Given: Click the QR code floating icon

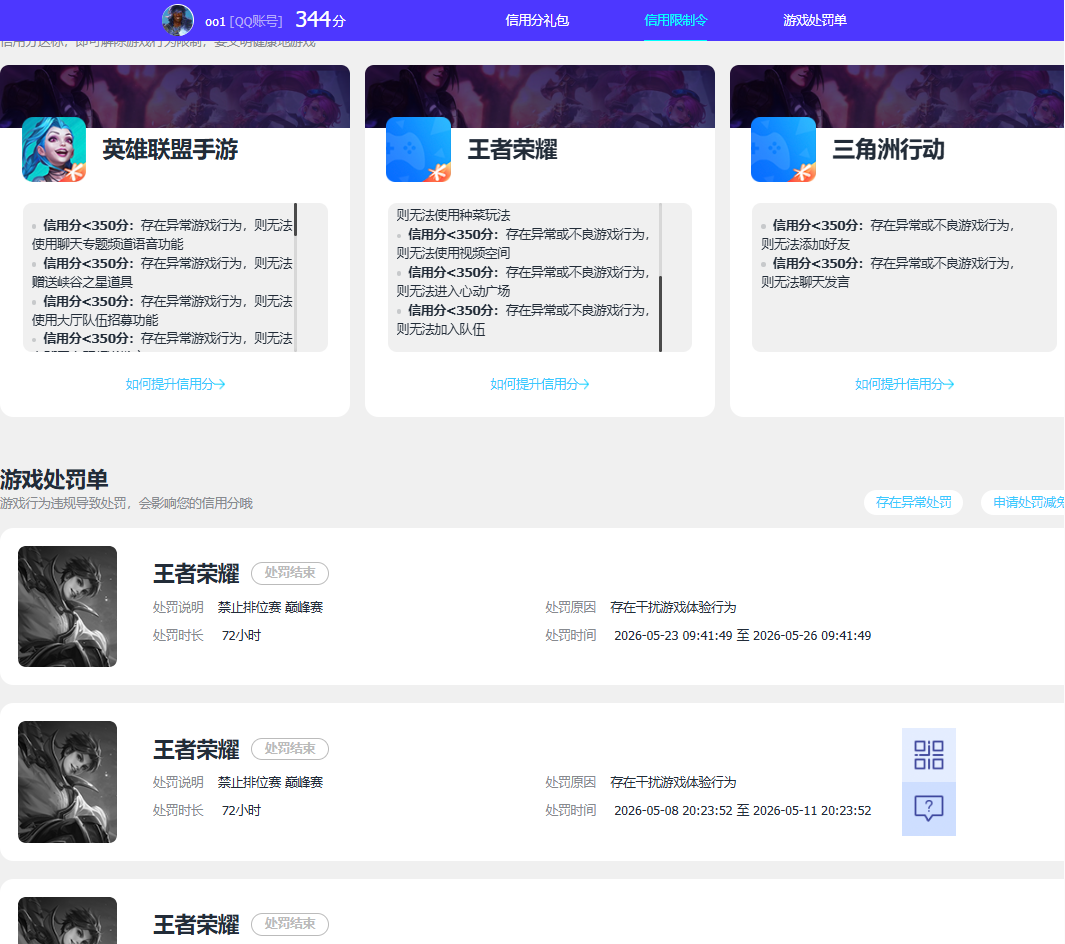Looking at the screenshot, I should pyautogui.click(x=928, y=755).
